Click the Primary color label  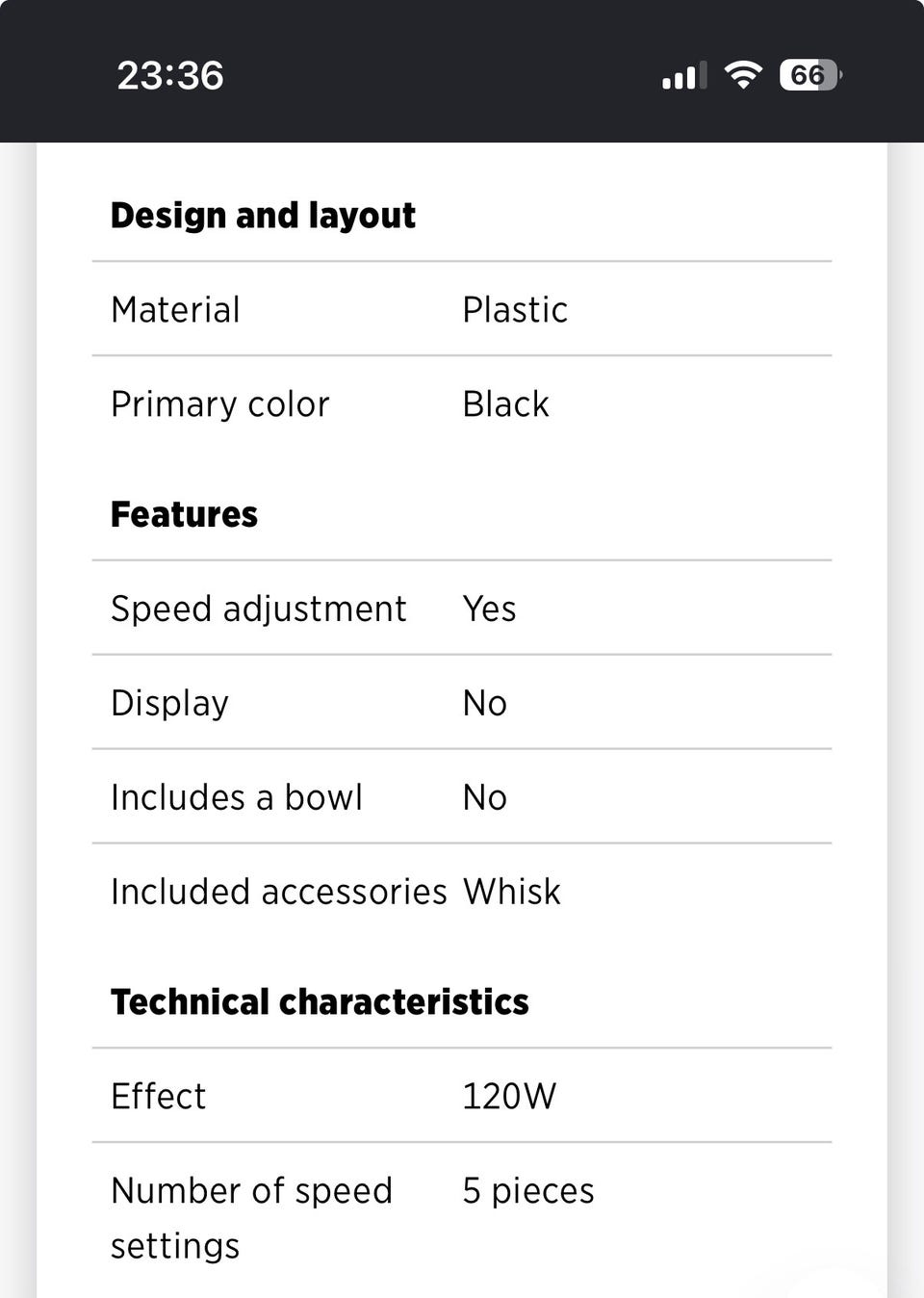[x=219, y=404]
